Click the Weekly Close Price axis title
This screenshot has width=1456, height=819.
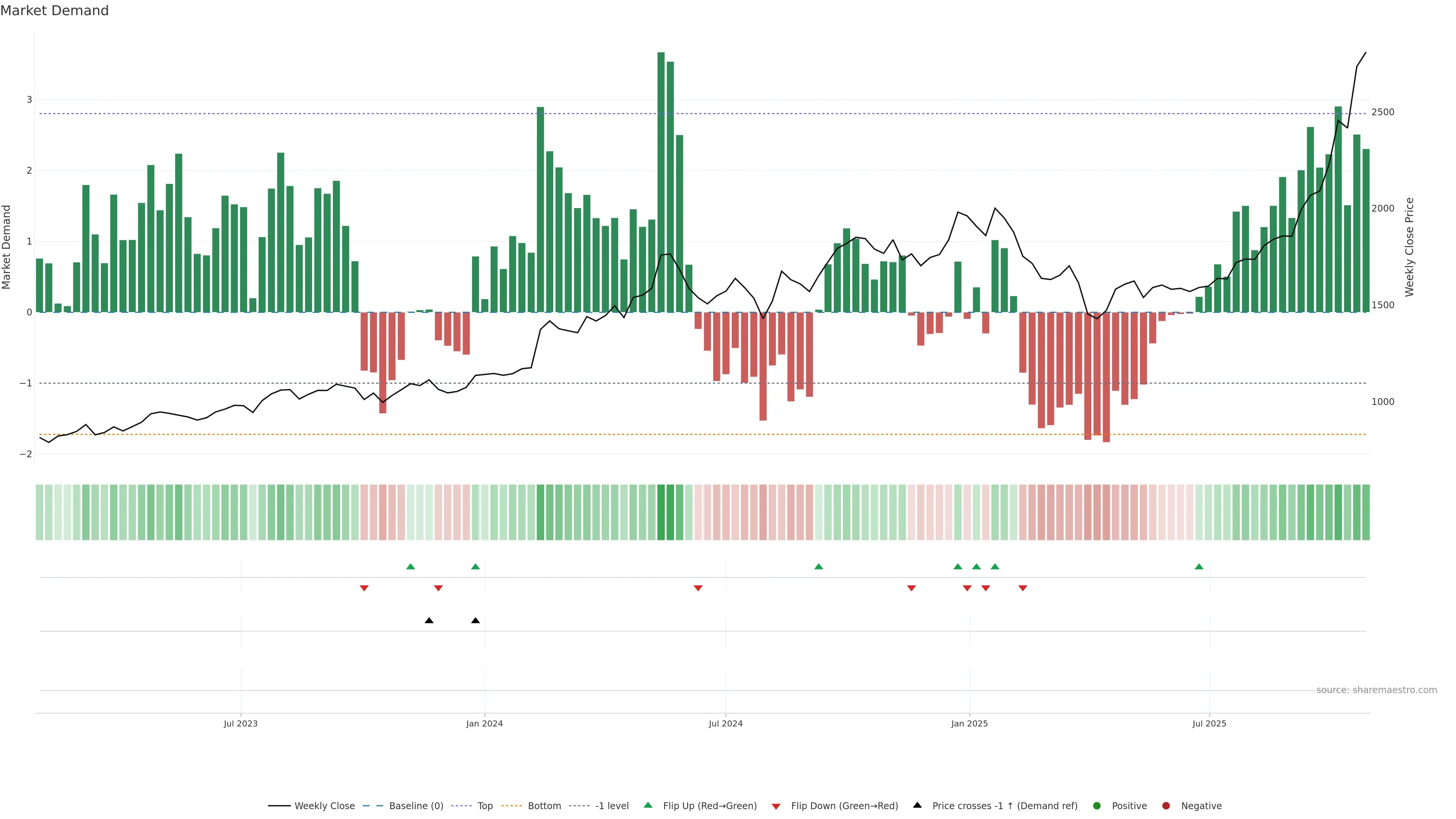1409,247
